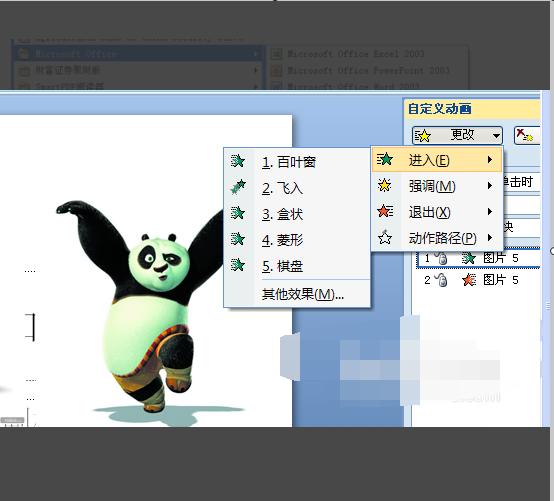Click the red star icon of 退出
Image resolution: width=554 pixels, height=501 pixels.
(385, 211)
